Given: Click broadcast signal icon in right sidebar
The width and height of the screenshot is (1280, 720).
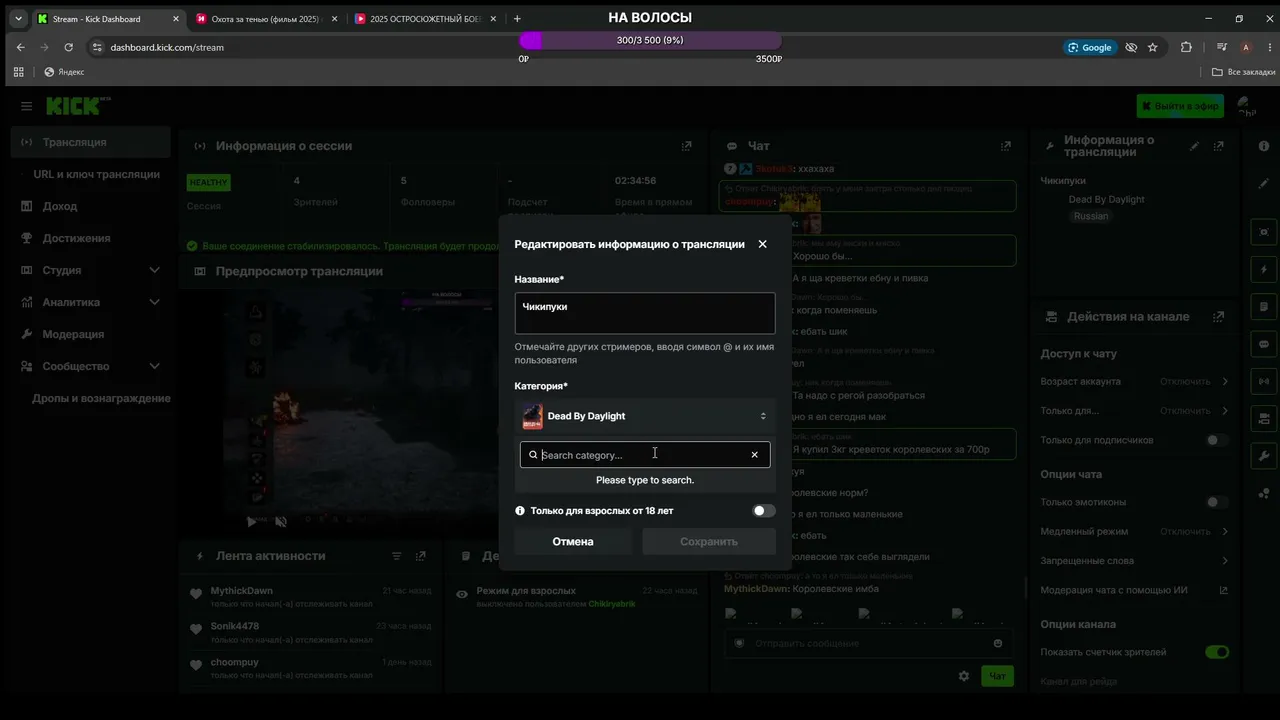Looking at the screenshot, I should (x=1264, y=381).
